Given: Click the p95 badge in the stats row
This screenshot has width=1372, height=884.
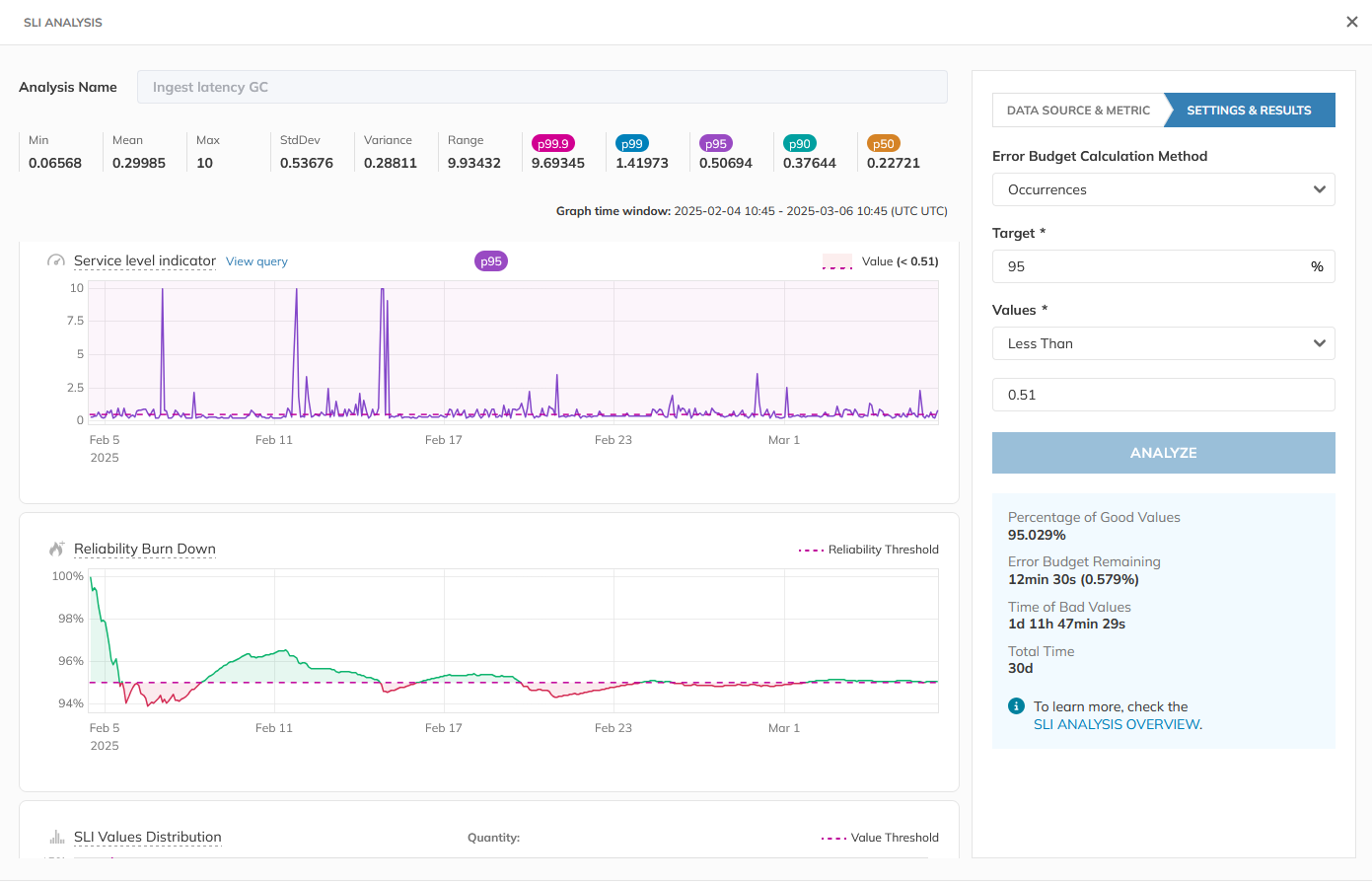Looking at the screenshot, I should 715,144.
